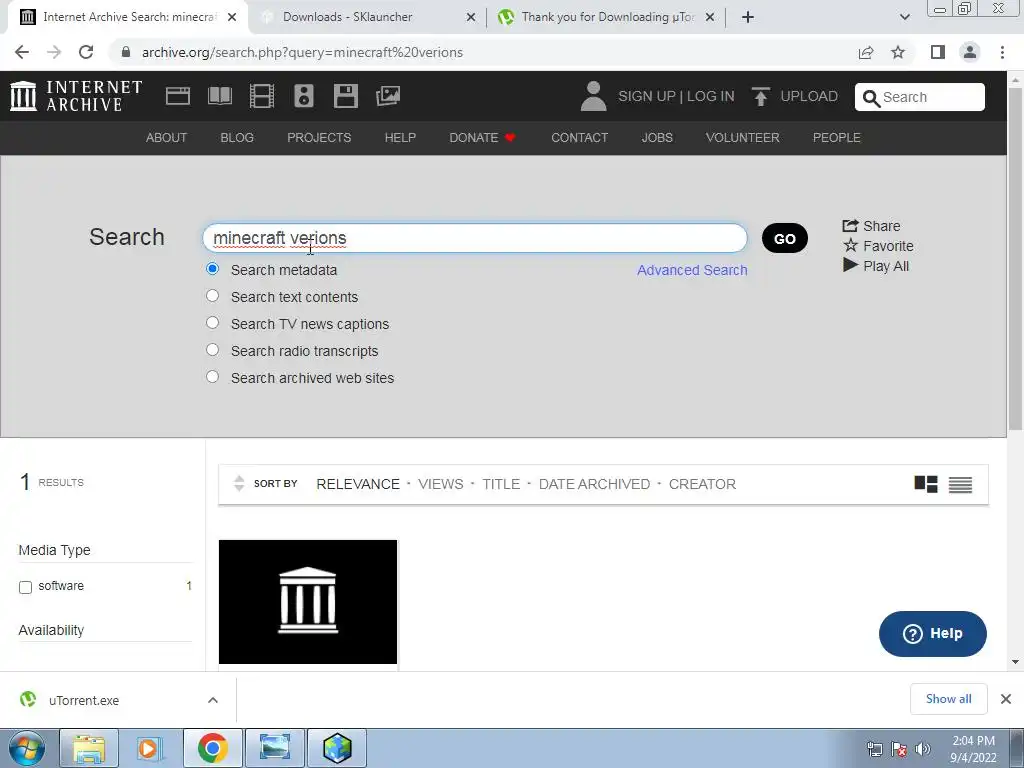Viewport: 1024px width, 768px height.
Task: Click the Upload arrow icon
Action: pos(760,96)
